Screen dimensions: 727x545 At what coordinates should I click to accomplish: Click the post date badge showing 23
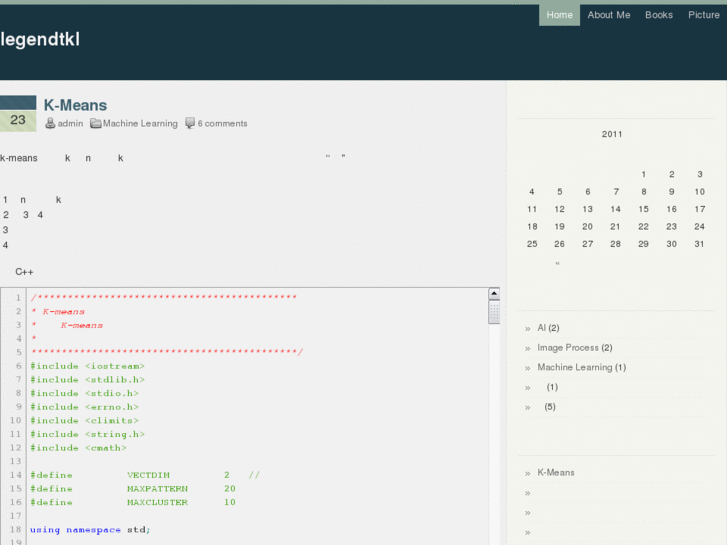click(x=18, y=119)
